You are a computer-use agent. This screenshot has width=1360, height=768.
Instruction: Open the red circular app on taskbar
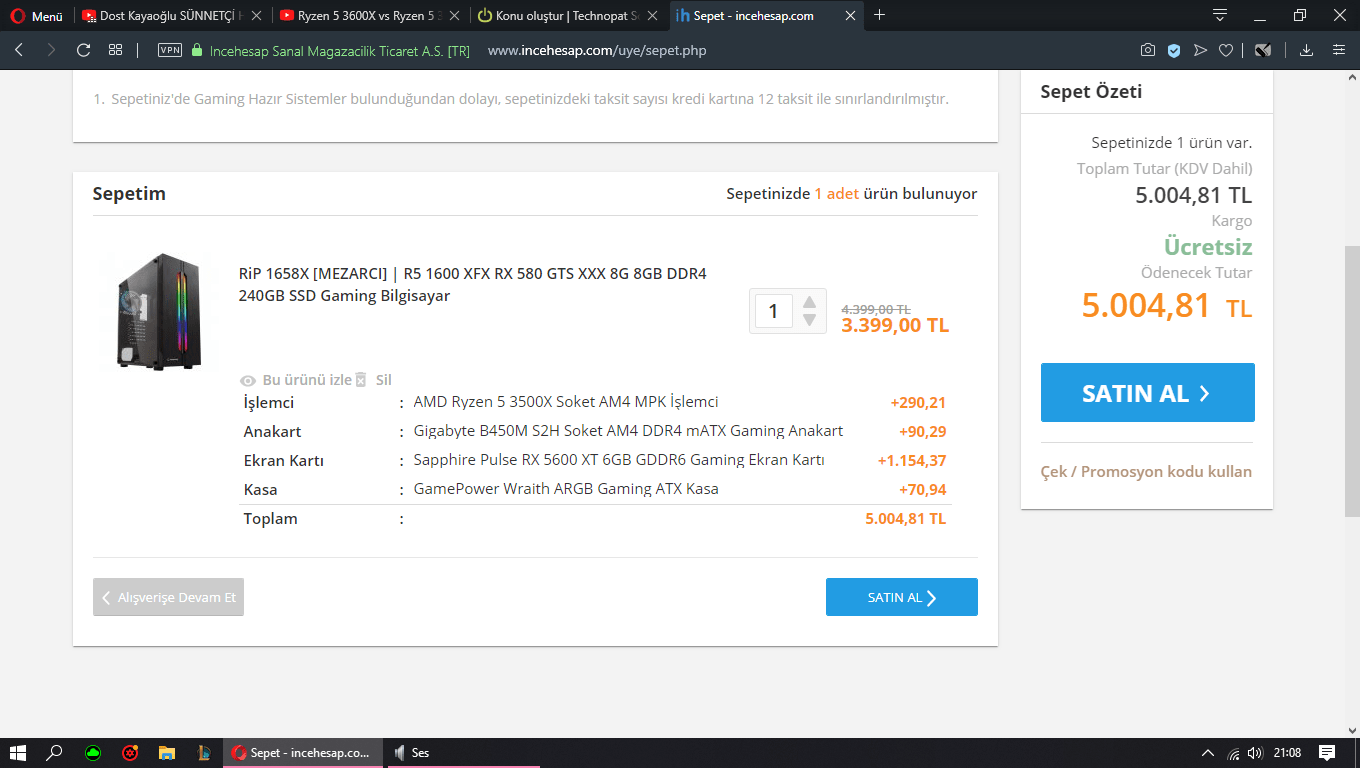click(130, 753)
